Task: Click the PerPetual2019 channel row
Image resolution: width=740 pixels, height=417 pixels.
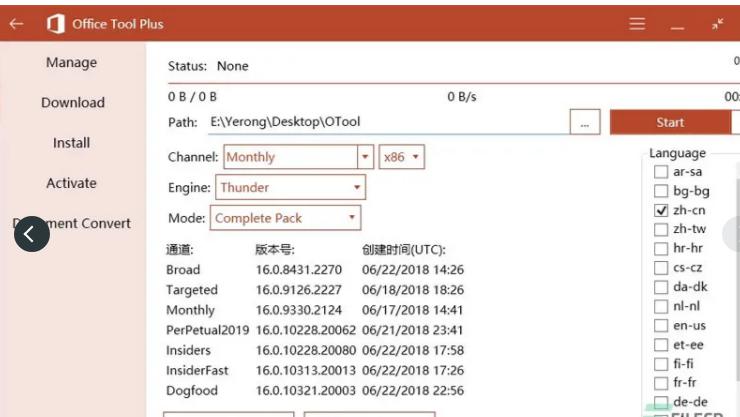Action: pos(315,330)
